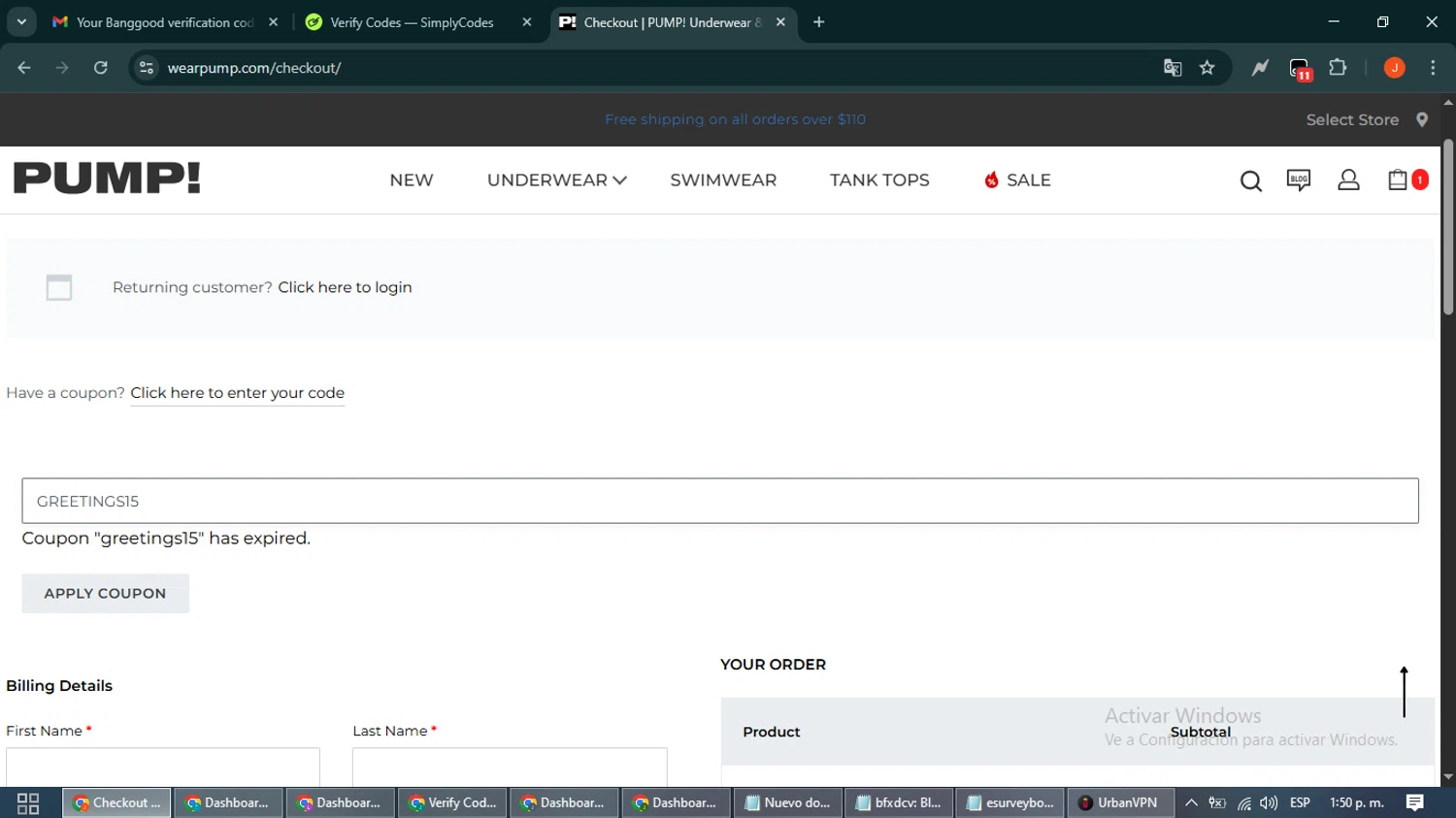Click the taskbar battery icon

(1217, 803)
